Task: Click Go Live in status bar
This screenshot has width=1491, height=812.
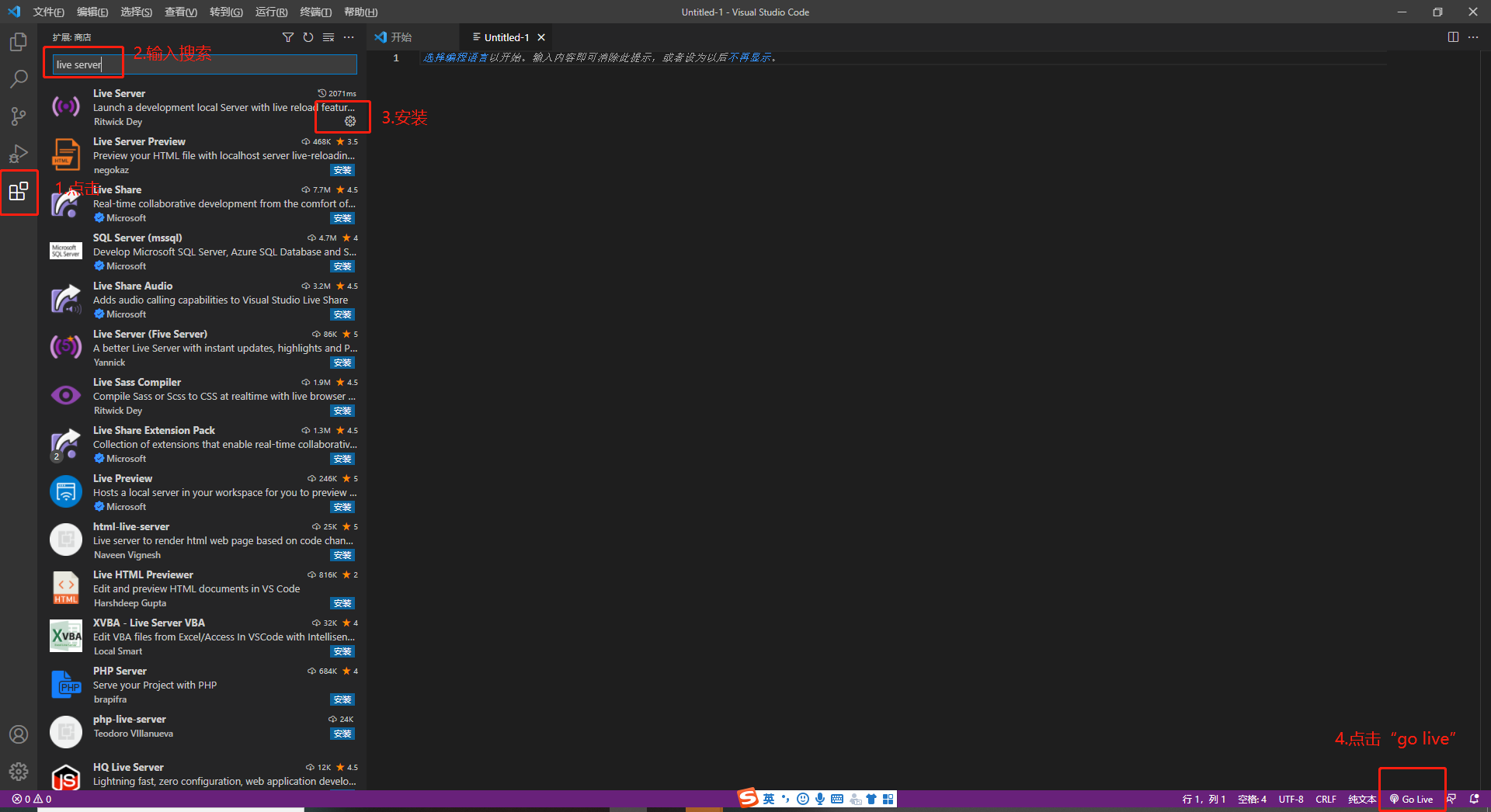Action: (1411, 799)
